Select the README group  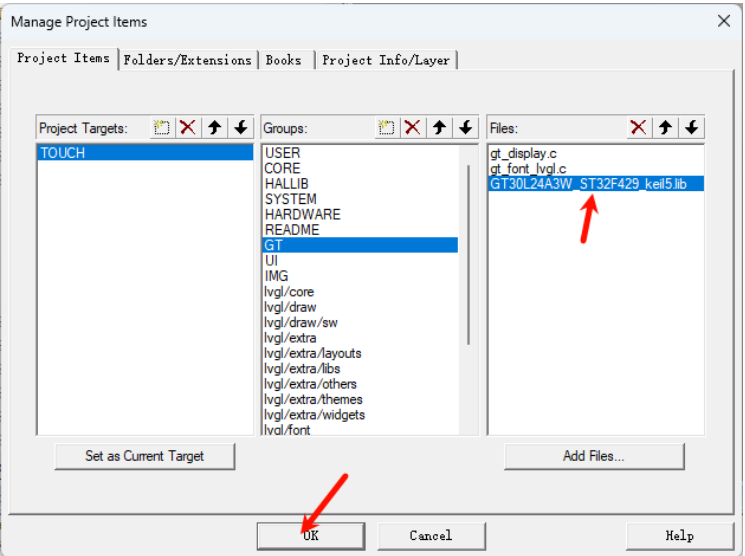point(361,230)
